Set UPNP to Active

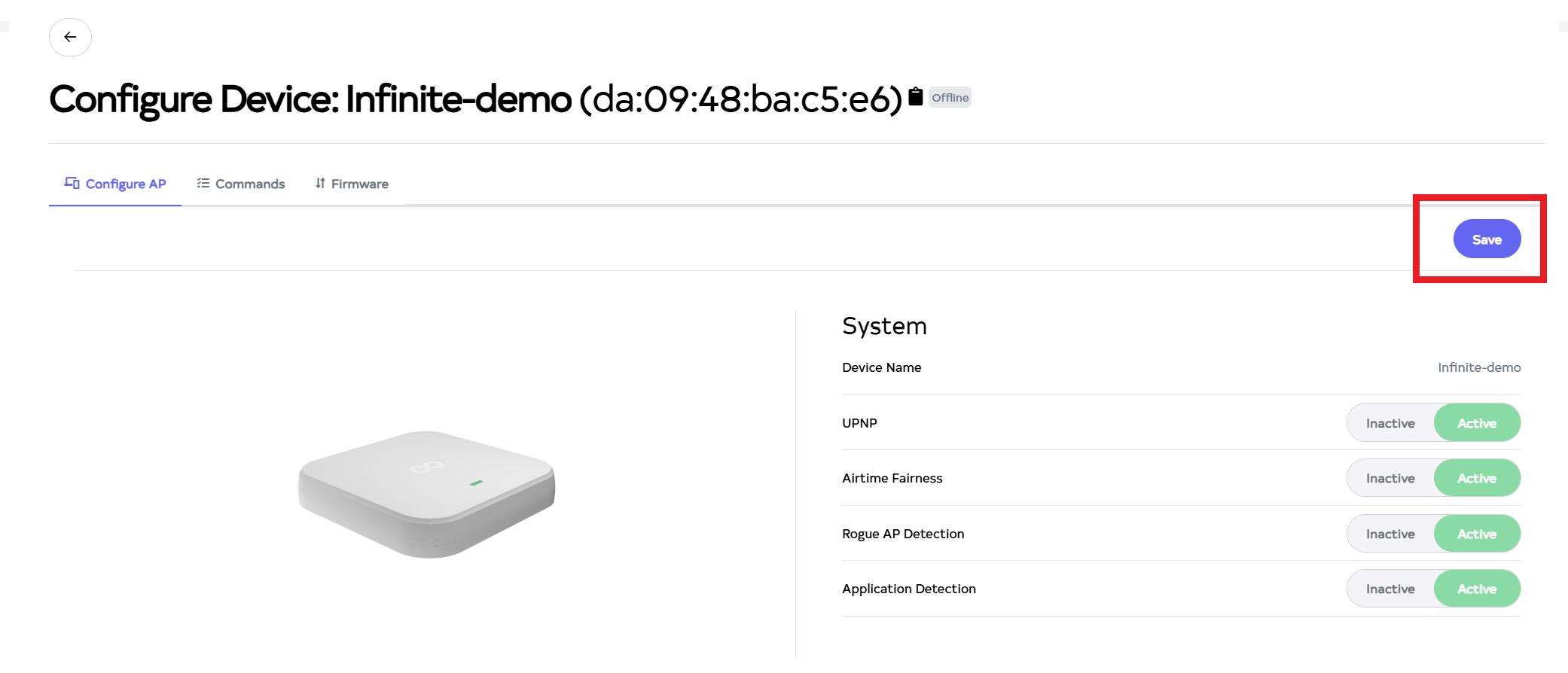1476,423
